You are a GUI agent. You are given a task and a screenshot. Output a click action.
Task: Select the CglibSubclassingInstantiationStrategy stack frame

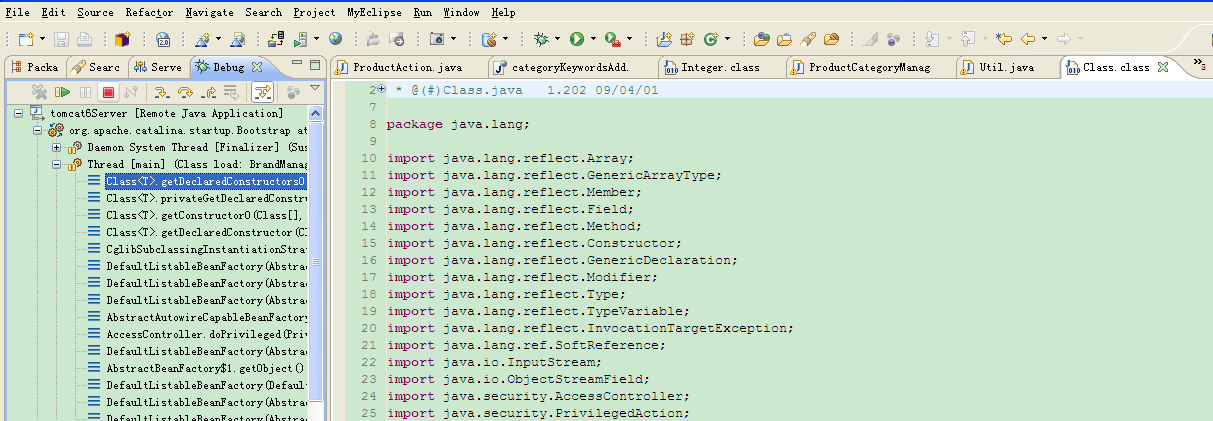(206, 250)
